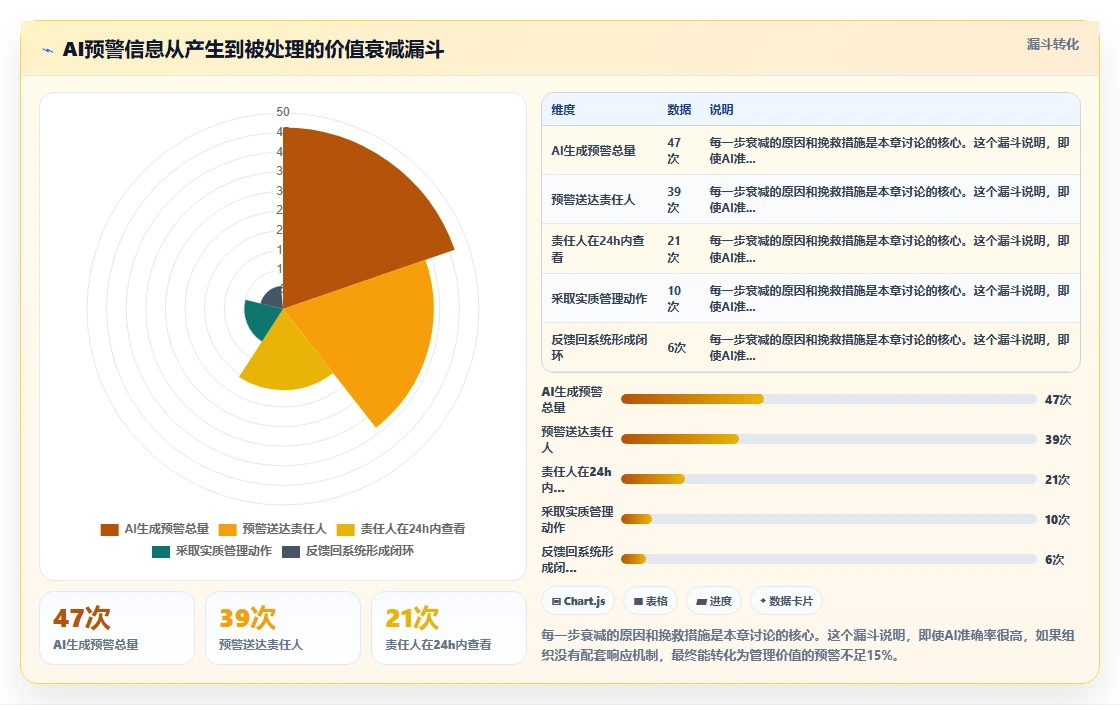Select the 反馈回系统形成闭环 table cell
Viewport: 1120px width, 705px height.
pyautogui.click(x=599, y=348)
